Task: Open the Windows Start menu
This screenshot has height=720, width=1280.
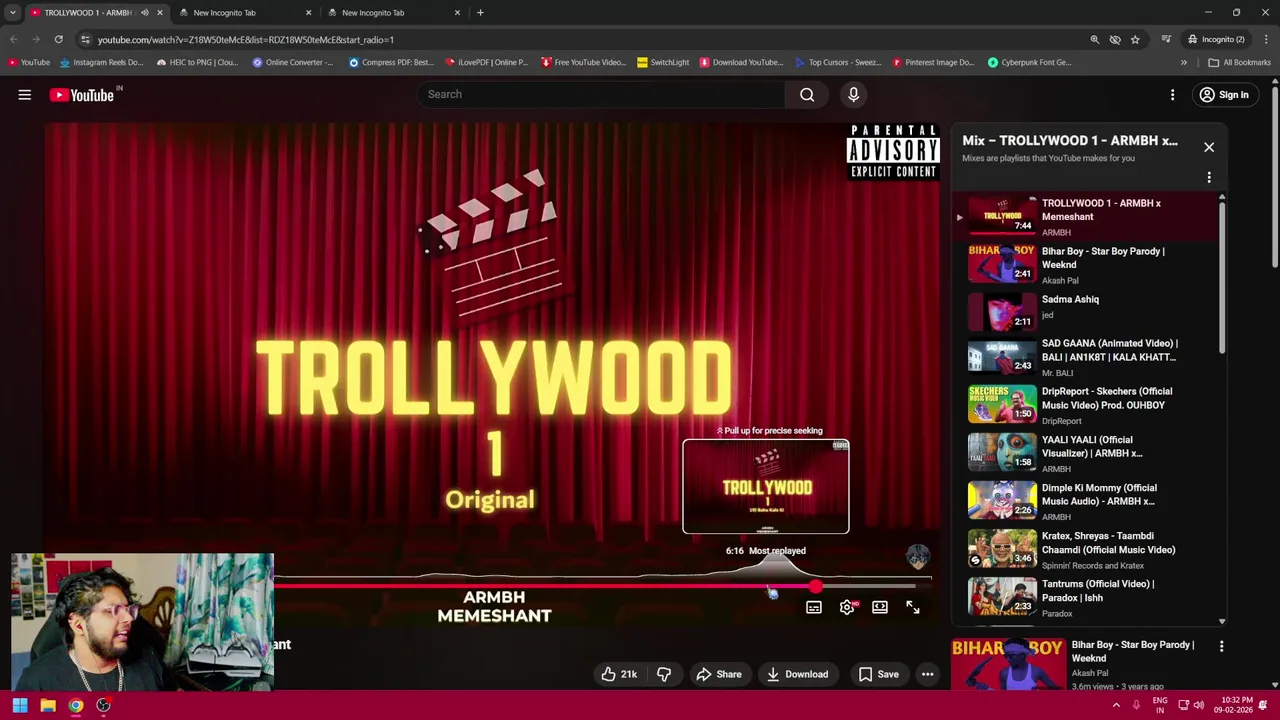Action: tap(20, 705)
